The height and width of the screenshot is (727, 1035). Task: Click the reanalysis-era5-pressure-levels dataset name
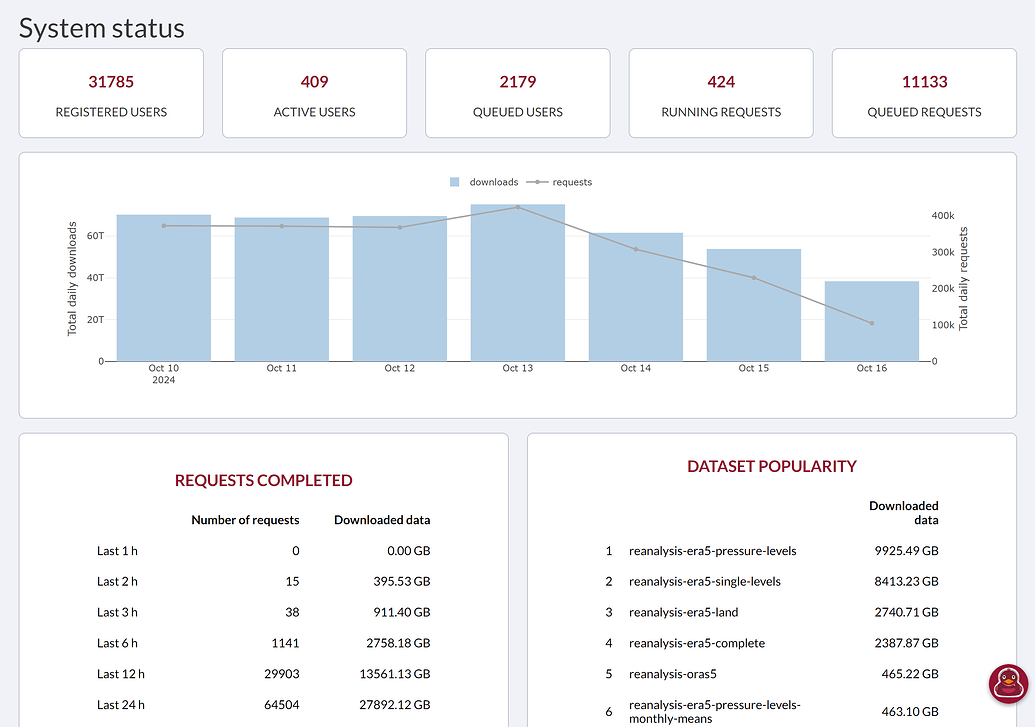pyautogui.click(x=713, y=551)
